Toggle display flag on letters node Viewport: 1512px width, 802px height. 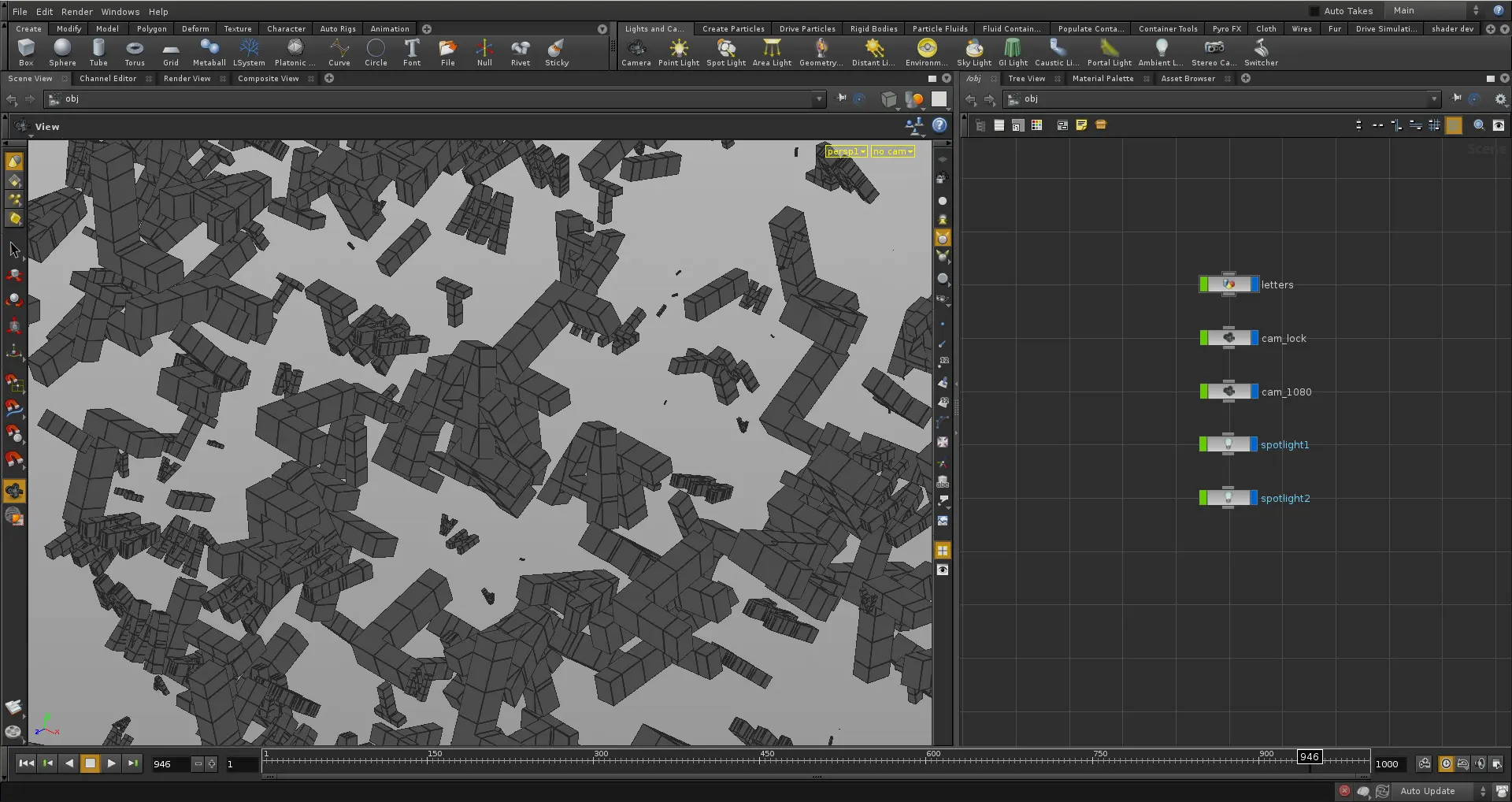point(1254,284)
